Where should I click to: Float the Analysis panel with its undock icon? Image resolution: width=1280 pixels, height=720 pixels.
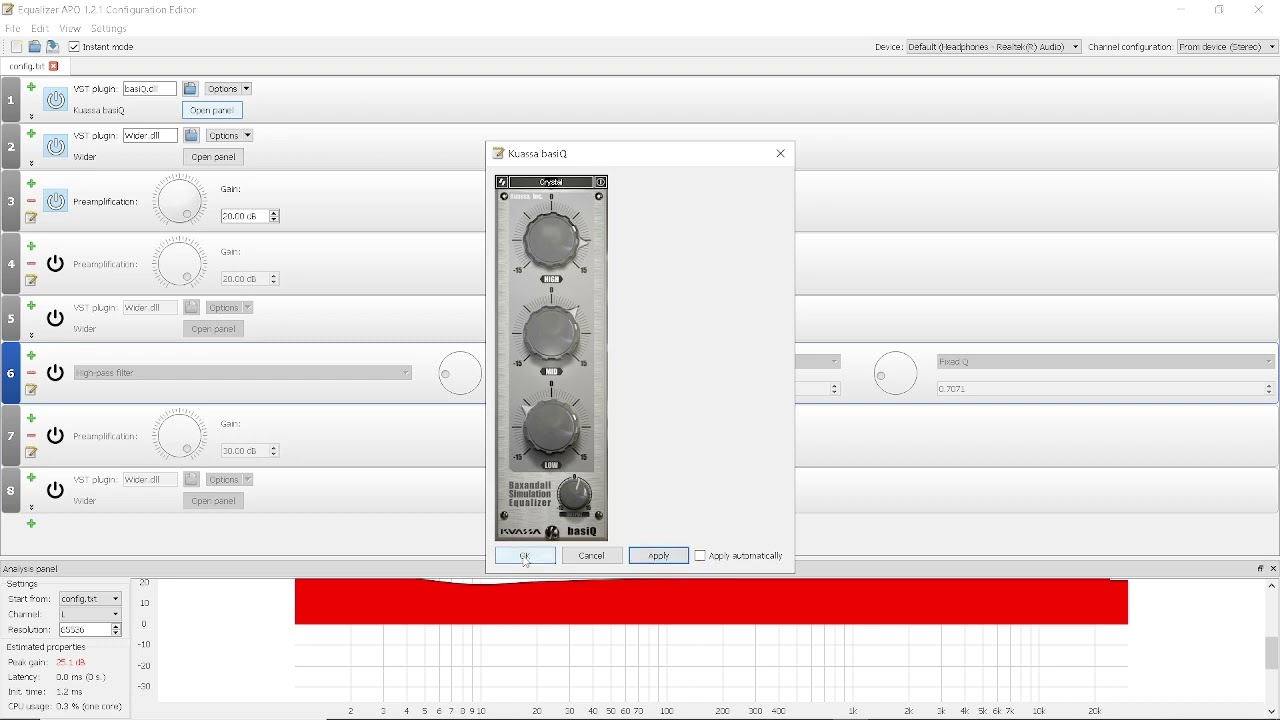click(1260, 568)
